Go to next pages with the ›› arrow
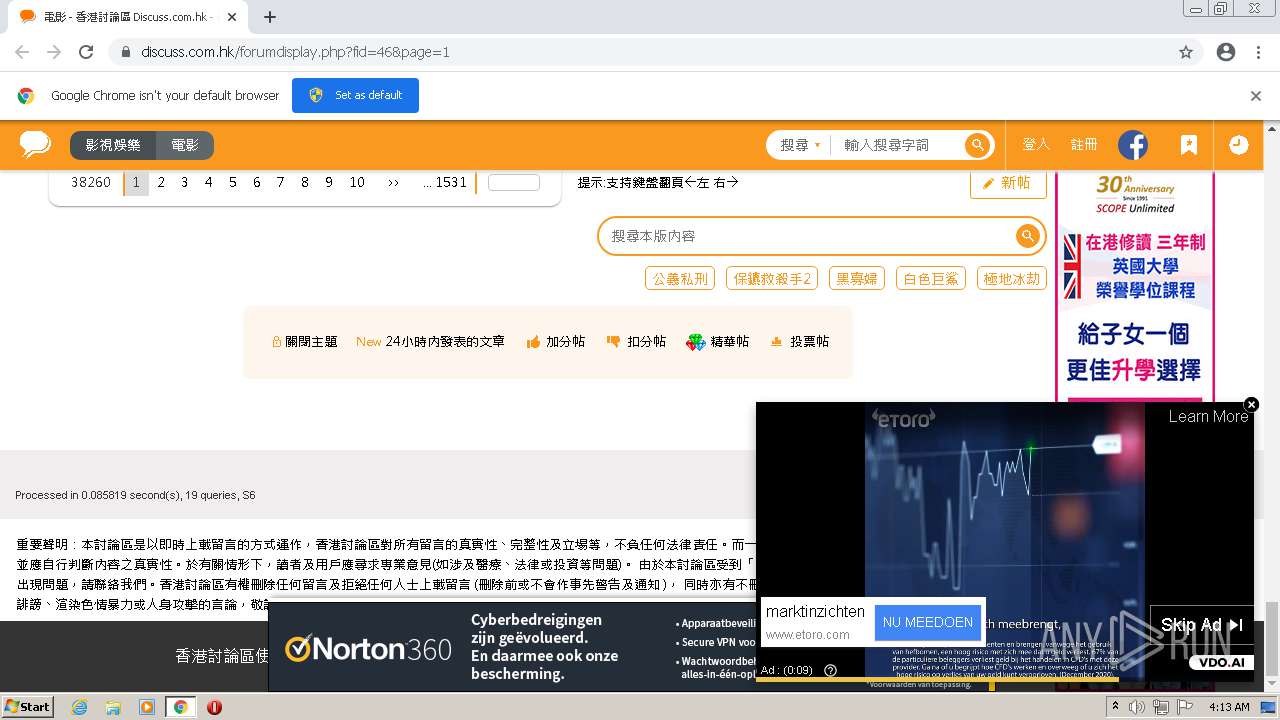Viewport: 1280px width, 720px height. 393,183
